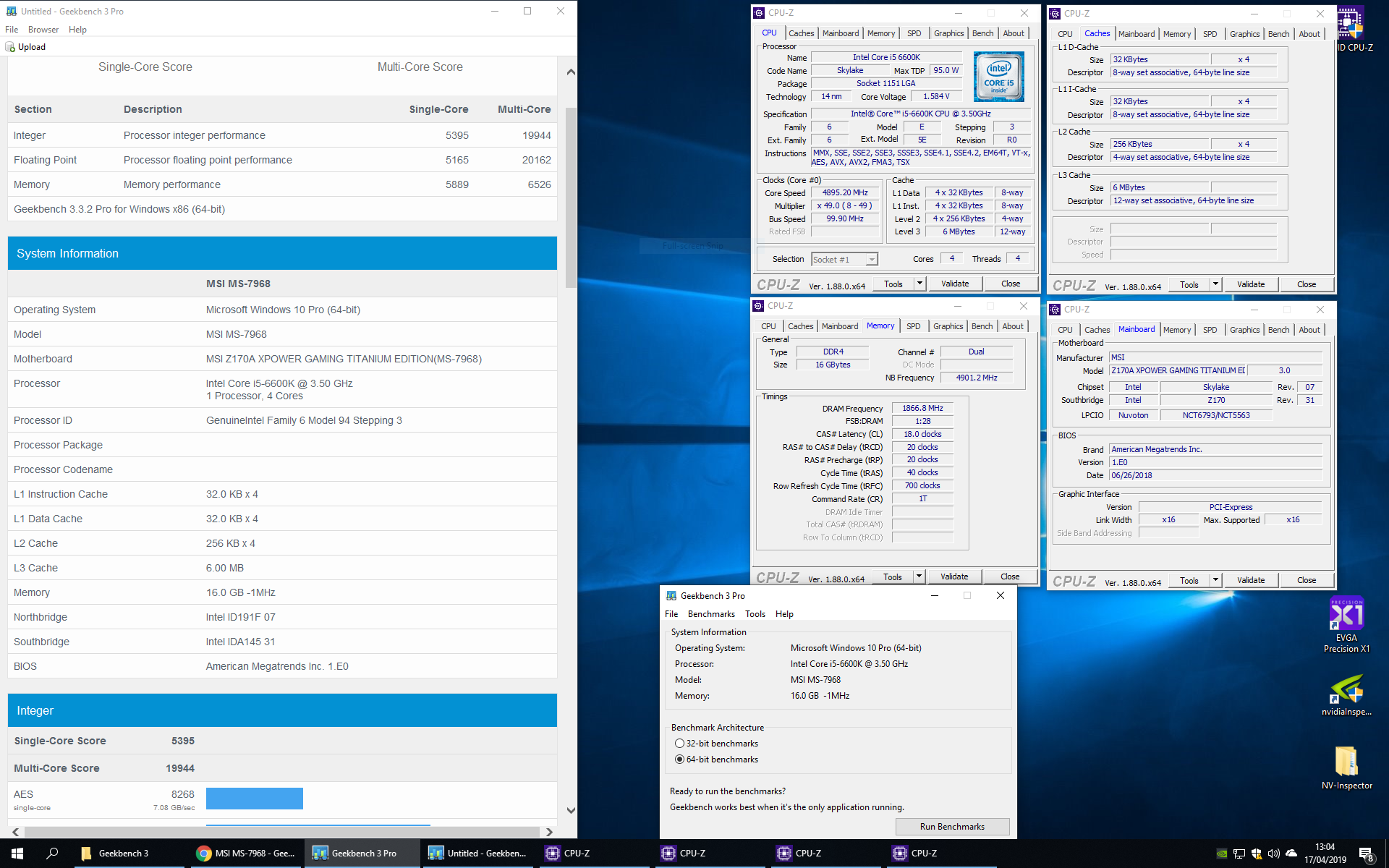Image resolution: width=1389 pixels, height=868 pixels.
Task: Select the first CPU-Z taskbar item
Action: coord(593,854)
